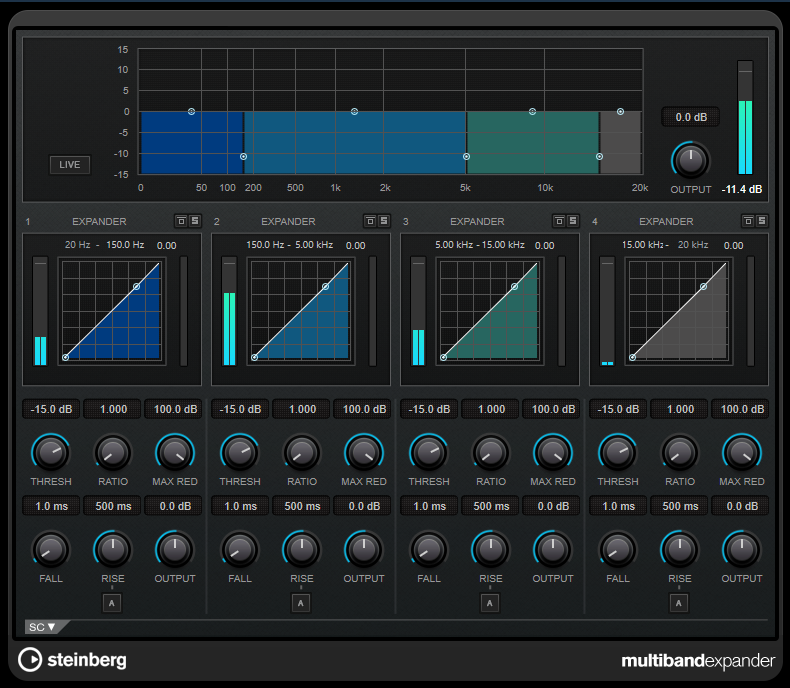Solo band 1 with the S button
Image resolution: width=790 pixels, height=688 pixels.
tap(195, 221)
